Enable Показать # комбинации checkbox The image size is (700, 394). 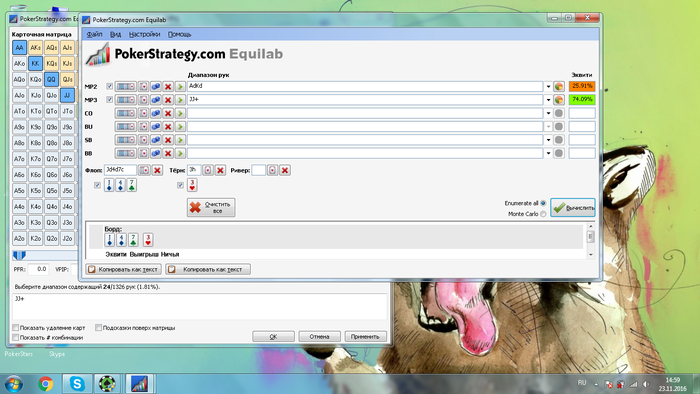click(x=16, y=338)
